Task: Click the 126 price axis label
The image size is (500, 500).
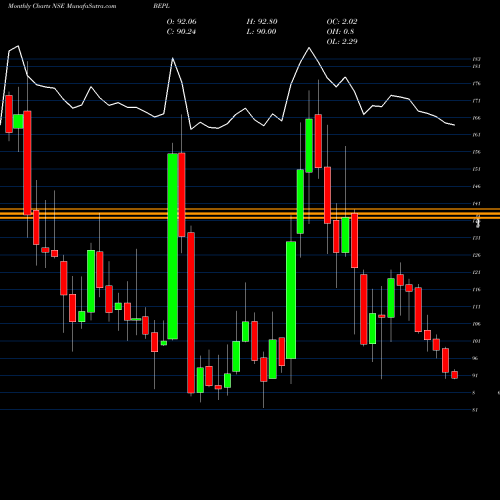Action: pyautogui.click(x=476, y=255)
